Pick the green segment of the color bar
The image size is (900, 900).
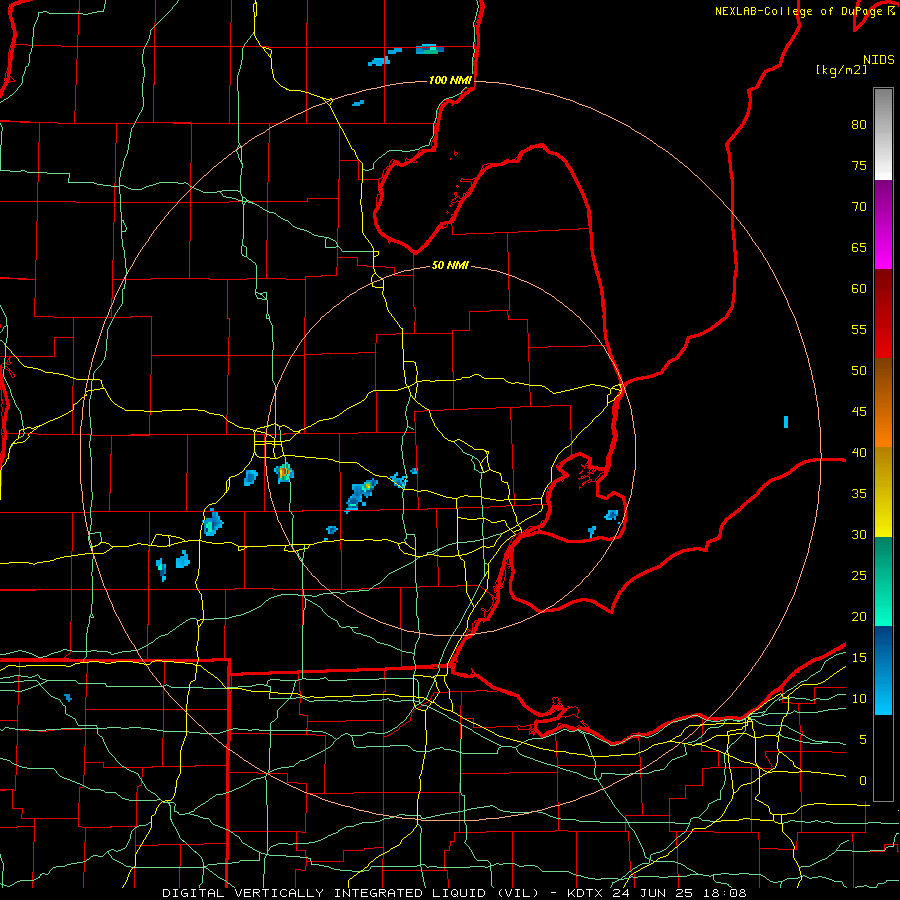click(x=883, y=581)
